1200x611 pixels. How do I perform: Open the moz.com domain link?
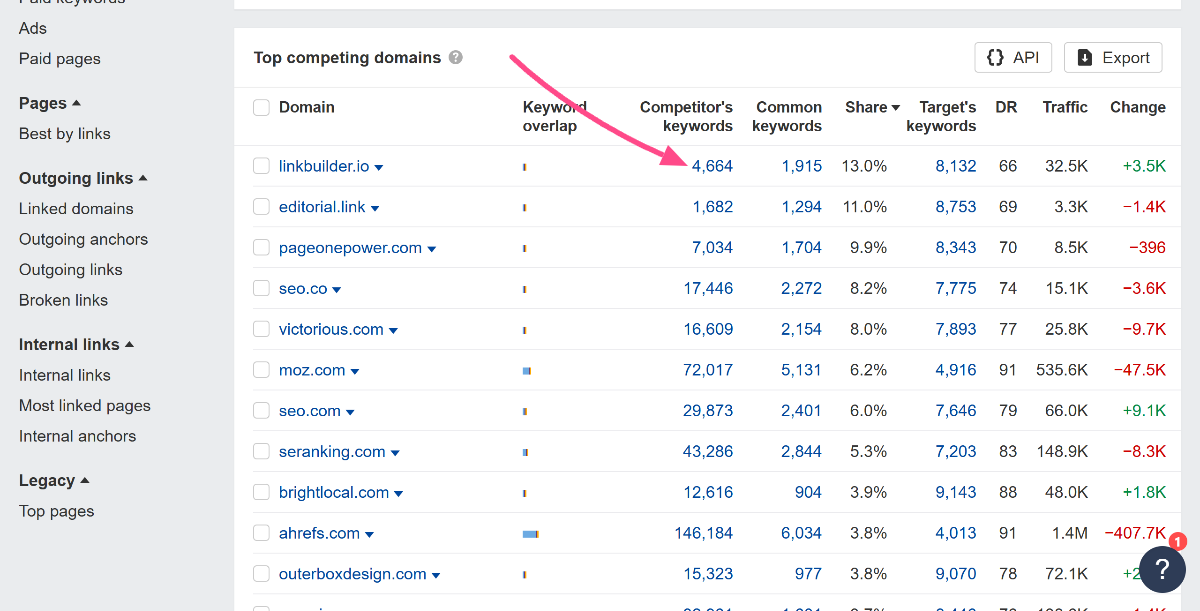(x=312, y=370)
